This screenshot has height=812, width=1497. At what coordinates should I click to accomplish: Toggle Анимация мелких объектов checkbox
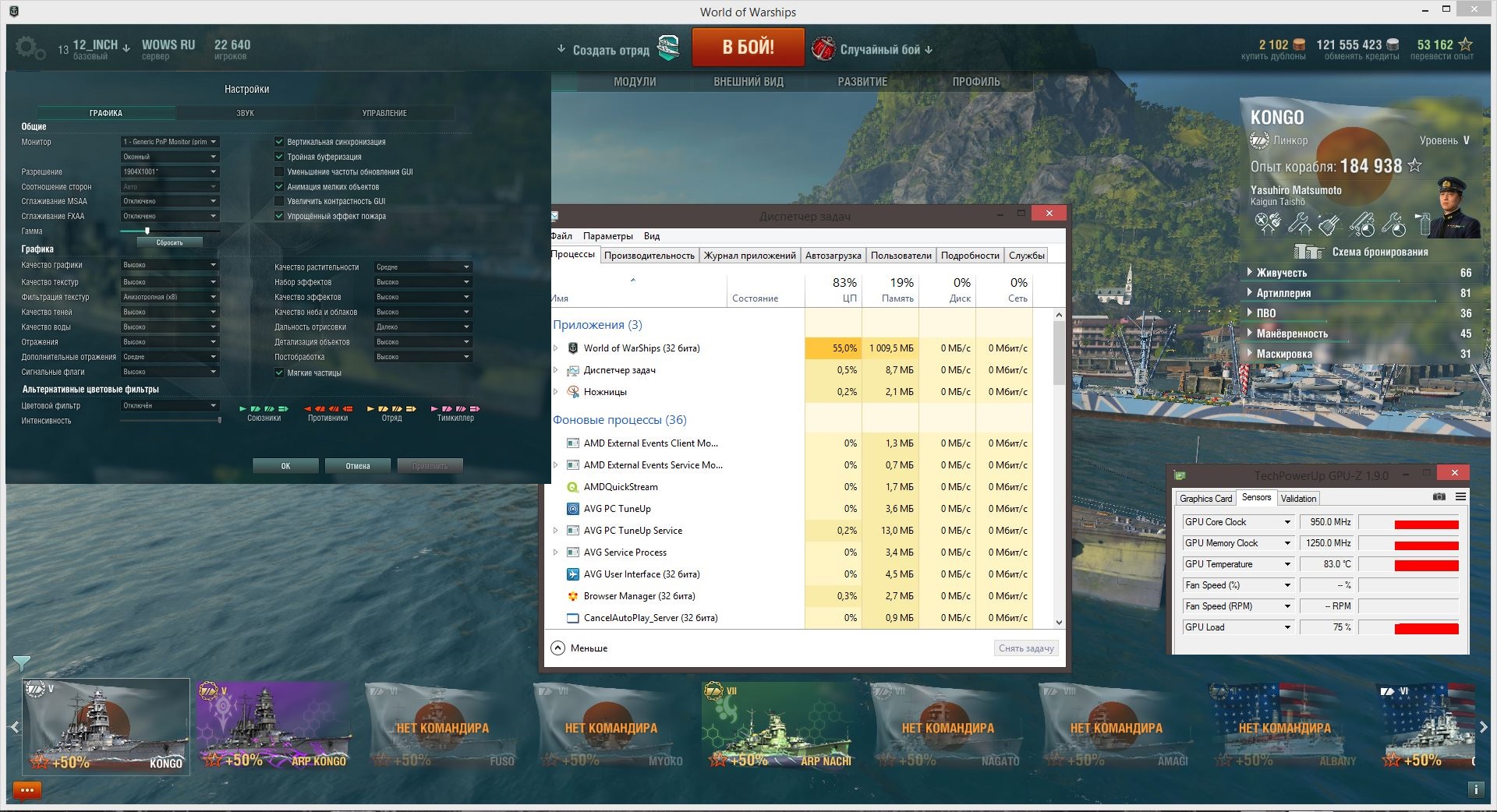(279, 186)
